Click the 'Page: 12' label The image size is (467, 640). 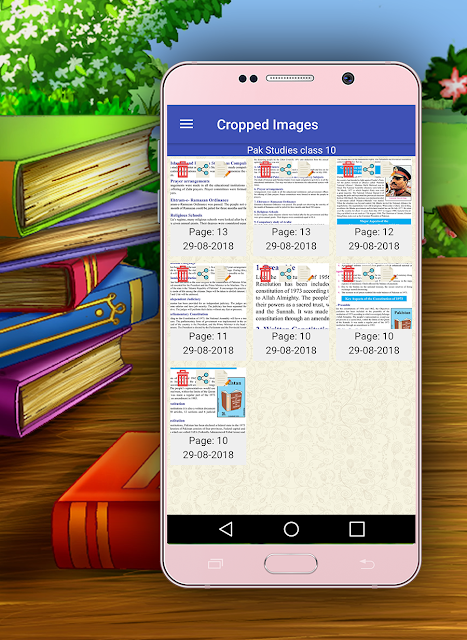[x=374, y=232]
